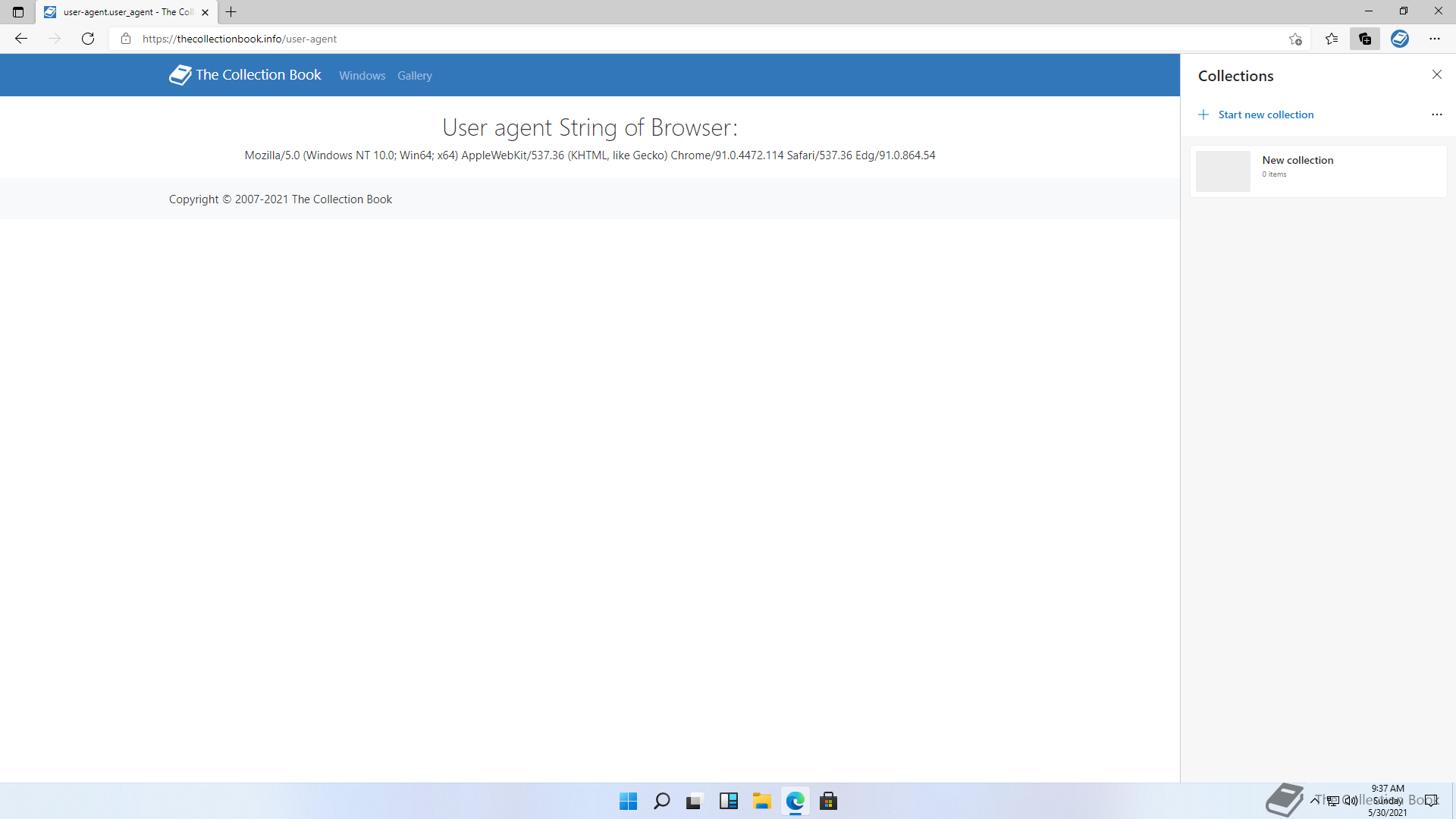Go forward in browser history
This screenshot has width=1456, height=819.
pyautogui.click(x=55, y=39)
